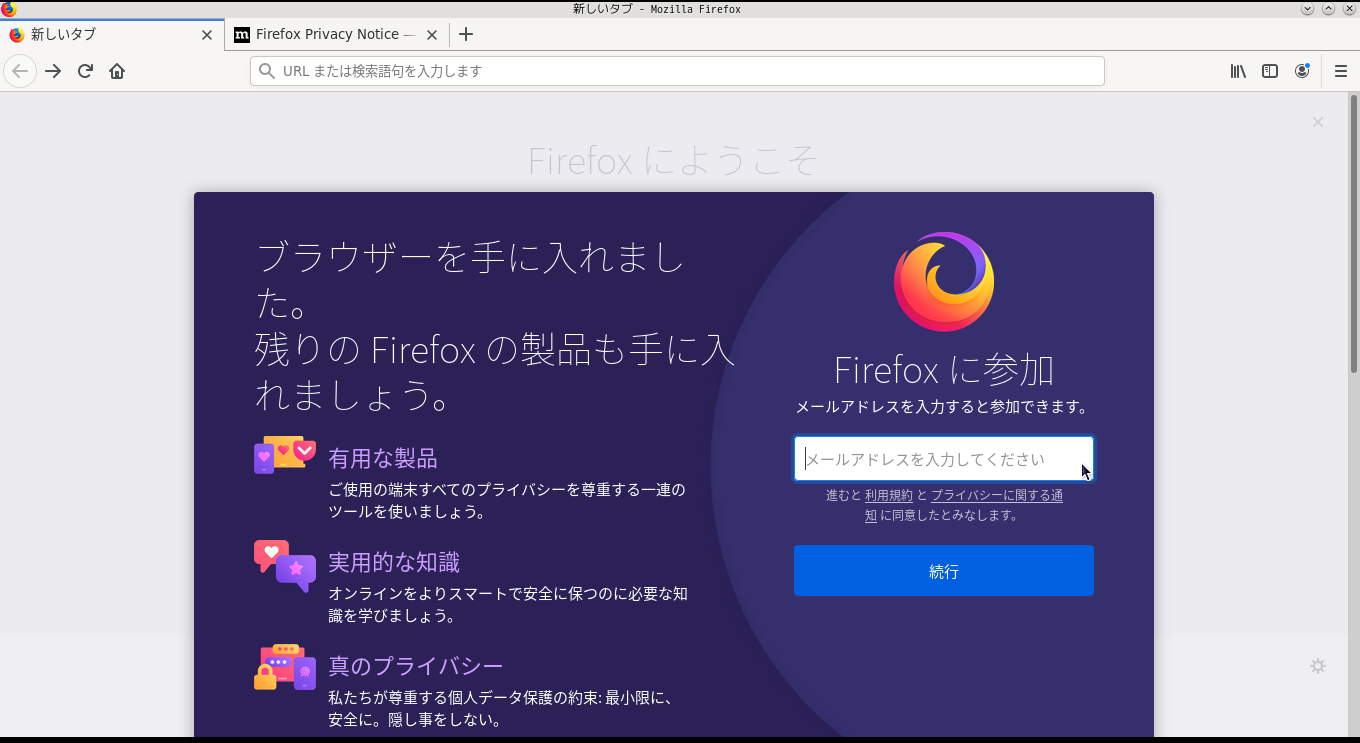Add a new tab with the plus button

coord(466,34)
